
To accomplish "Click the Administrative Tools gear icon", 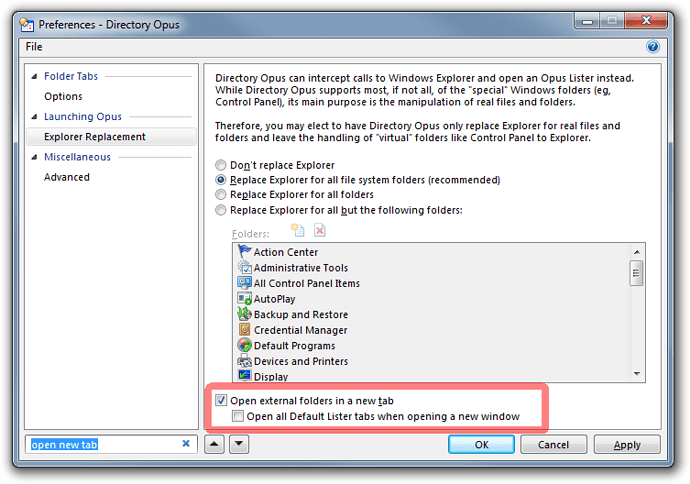I will coord(244,267).
